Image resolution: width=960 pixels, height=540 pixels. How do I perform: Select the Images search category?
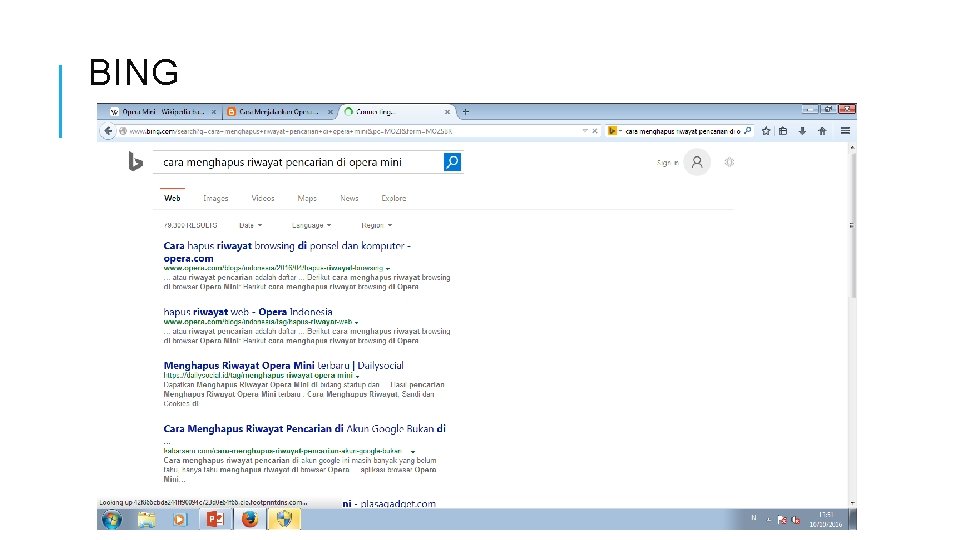click(x=216, y=198)
